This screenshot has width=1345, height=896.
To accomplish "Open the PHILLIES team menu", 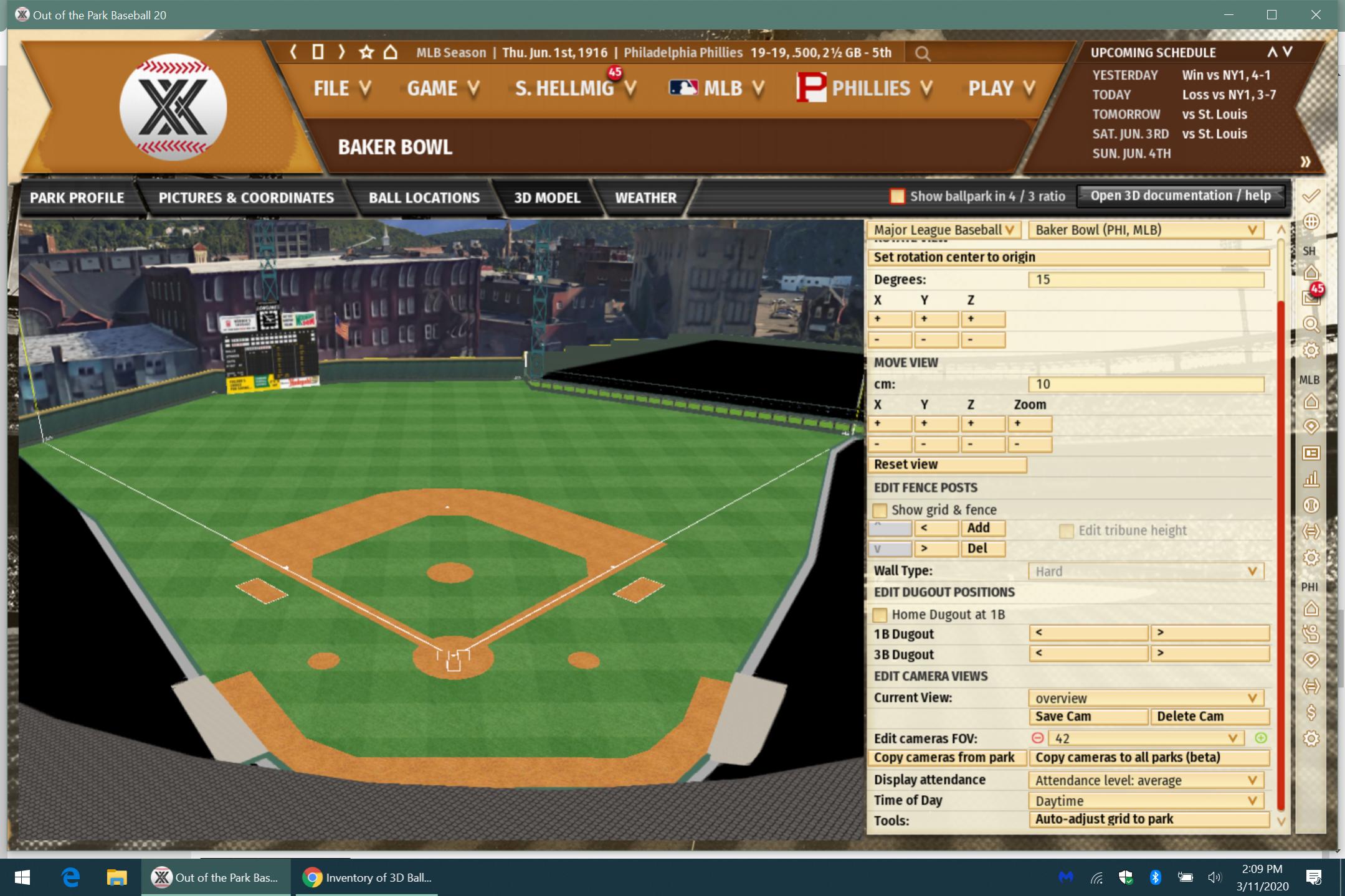I will click(x=865, y=88).
